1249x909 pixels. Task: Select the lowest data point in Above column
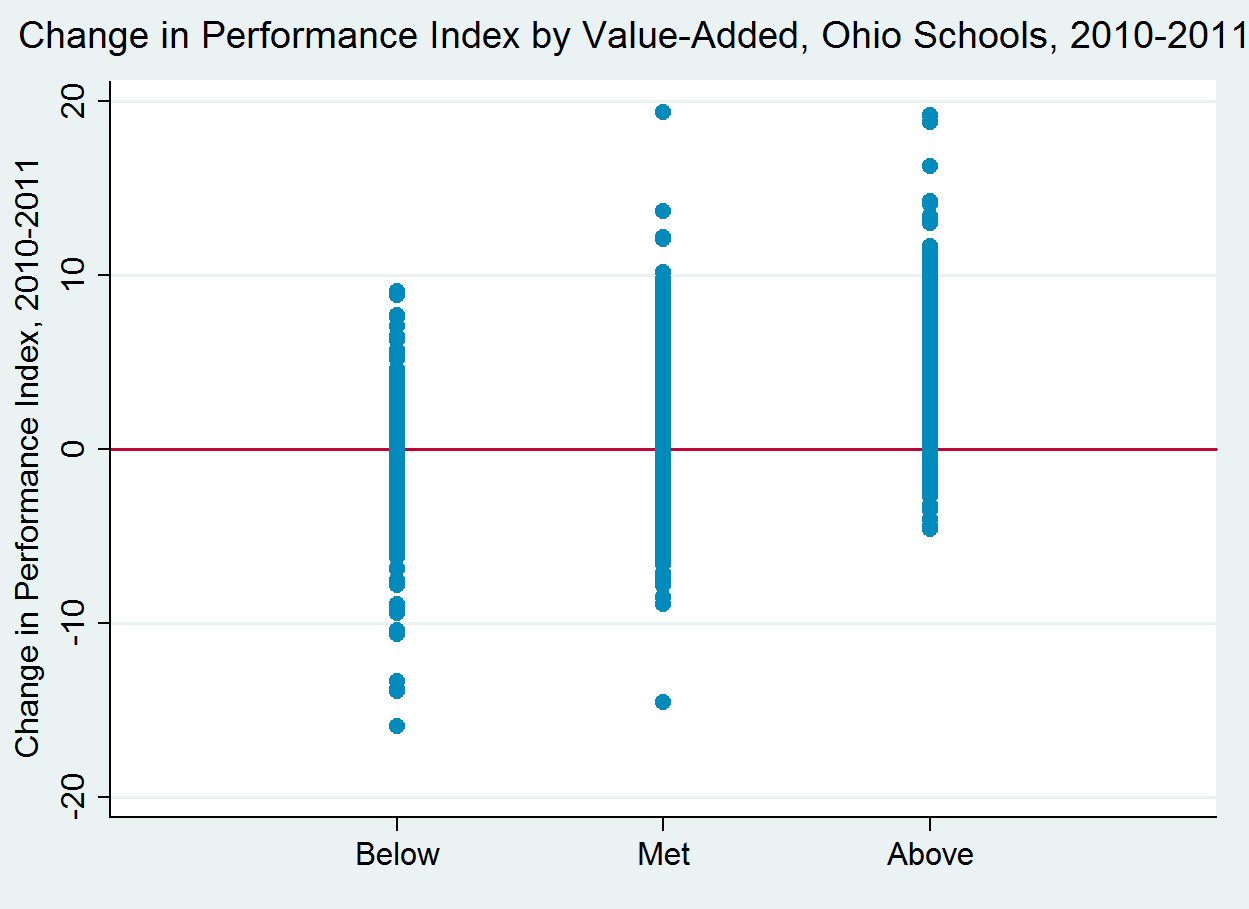pyautogui.click(x=930, y=529)
